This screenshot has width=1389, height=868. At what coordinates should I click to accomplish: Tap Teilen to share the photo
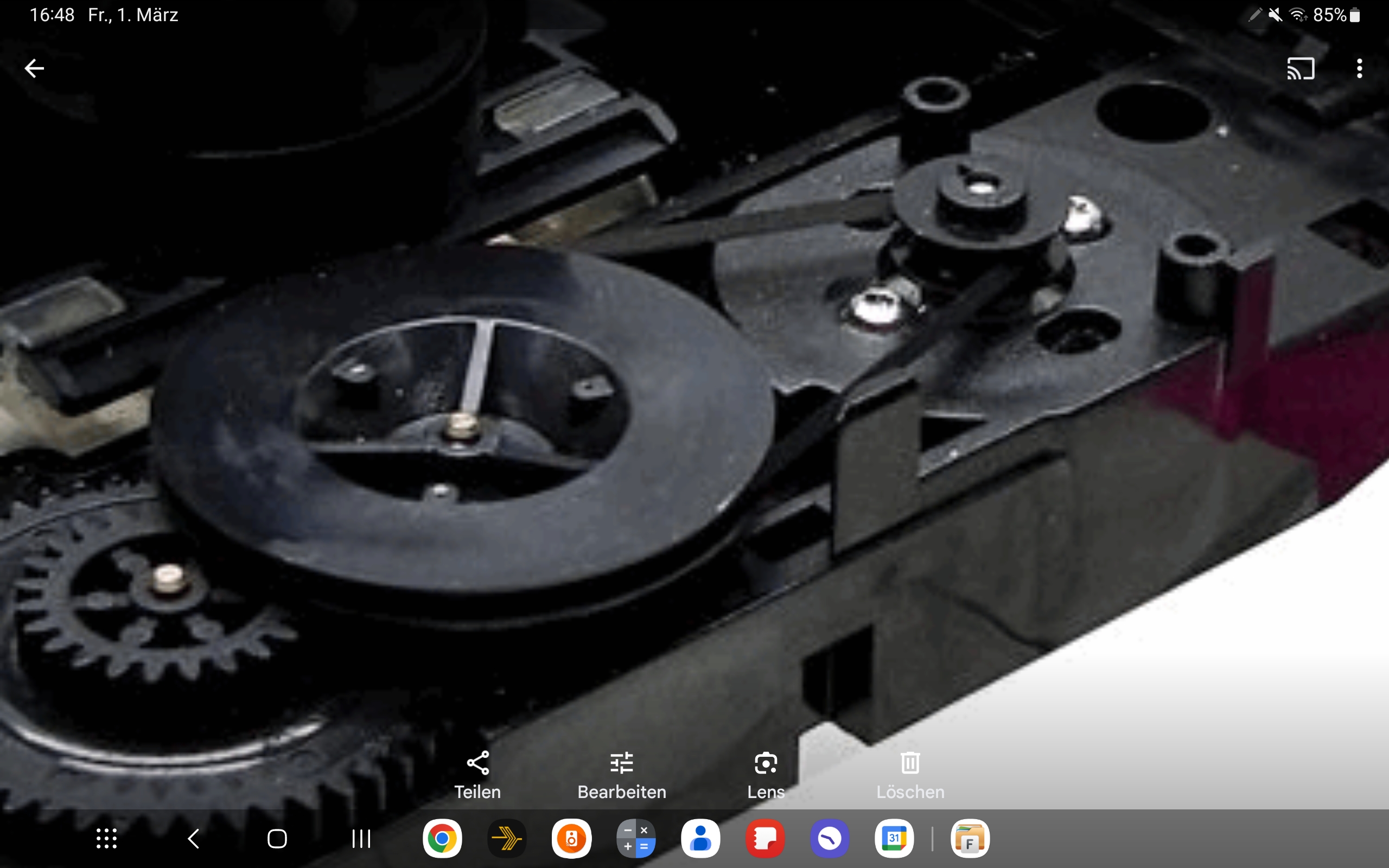tap(477, 775)
